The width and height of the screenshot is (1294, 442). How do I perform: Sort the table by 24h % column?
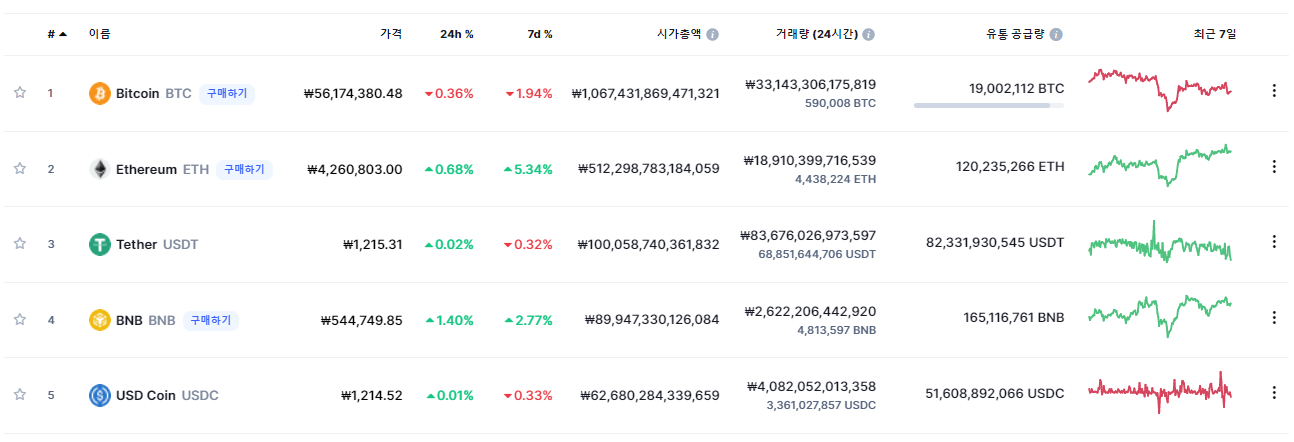tap(457, 34)
